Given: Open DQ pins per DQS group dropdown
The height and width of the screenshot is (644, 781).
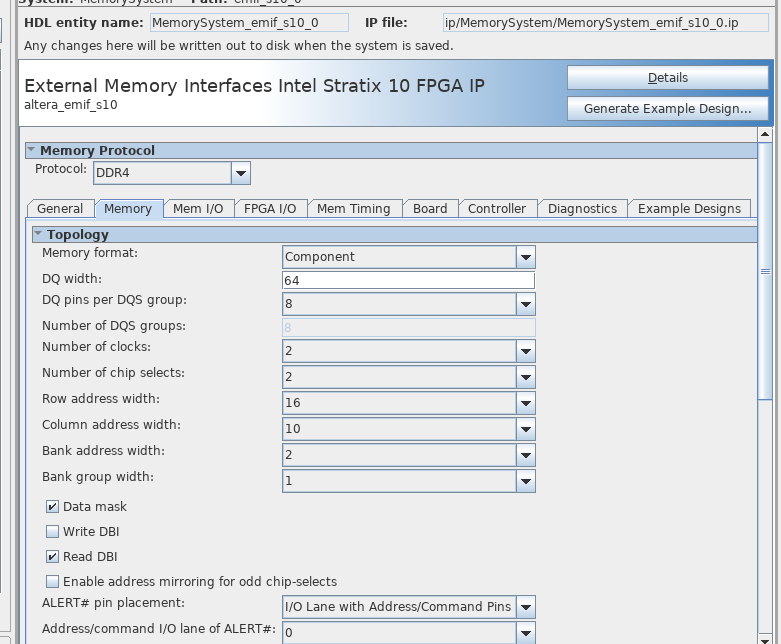Looking at the screenshot, I should (409, 304).
